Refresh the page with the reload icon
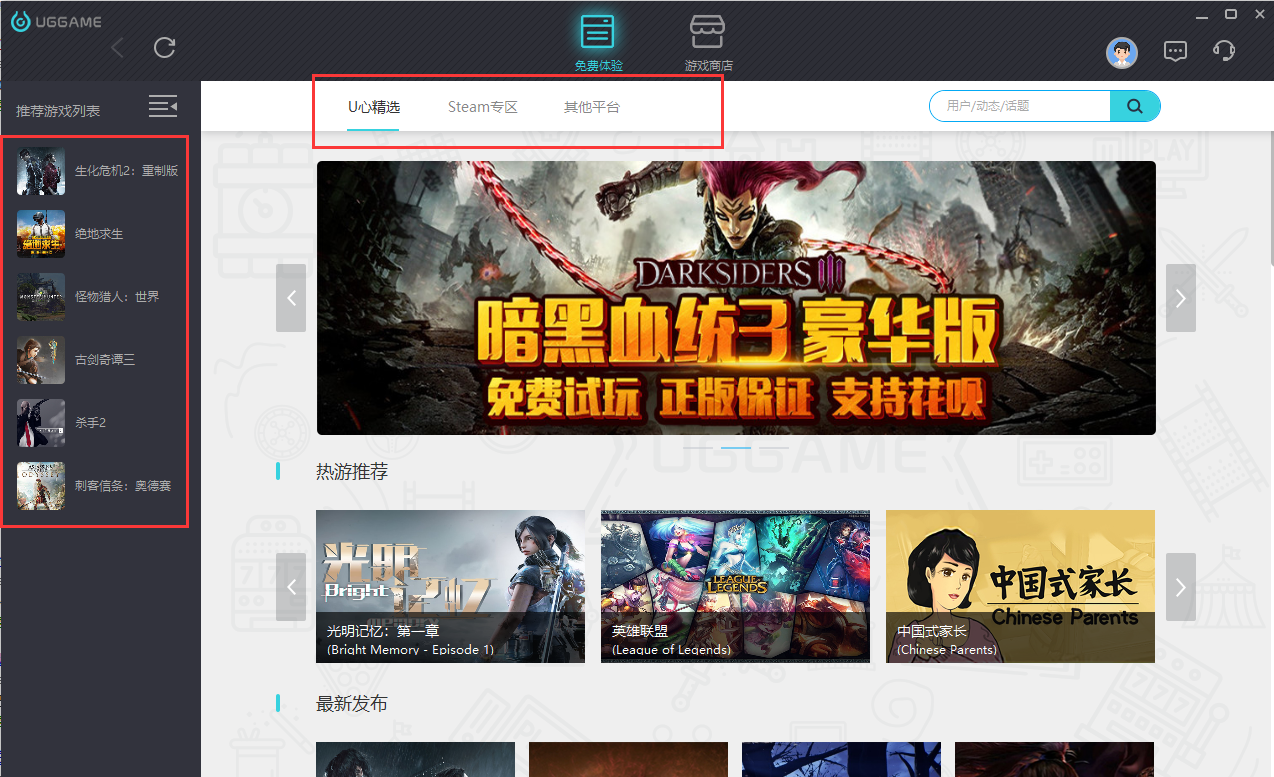Image resolution: width=1274 pixels, height=777 pixels. [x=165, y=47]
